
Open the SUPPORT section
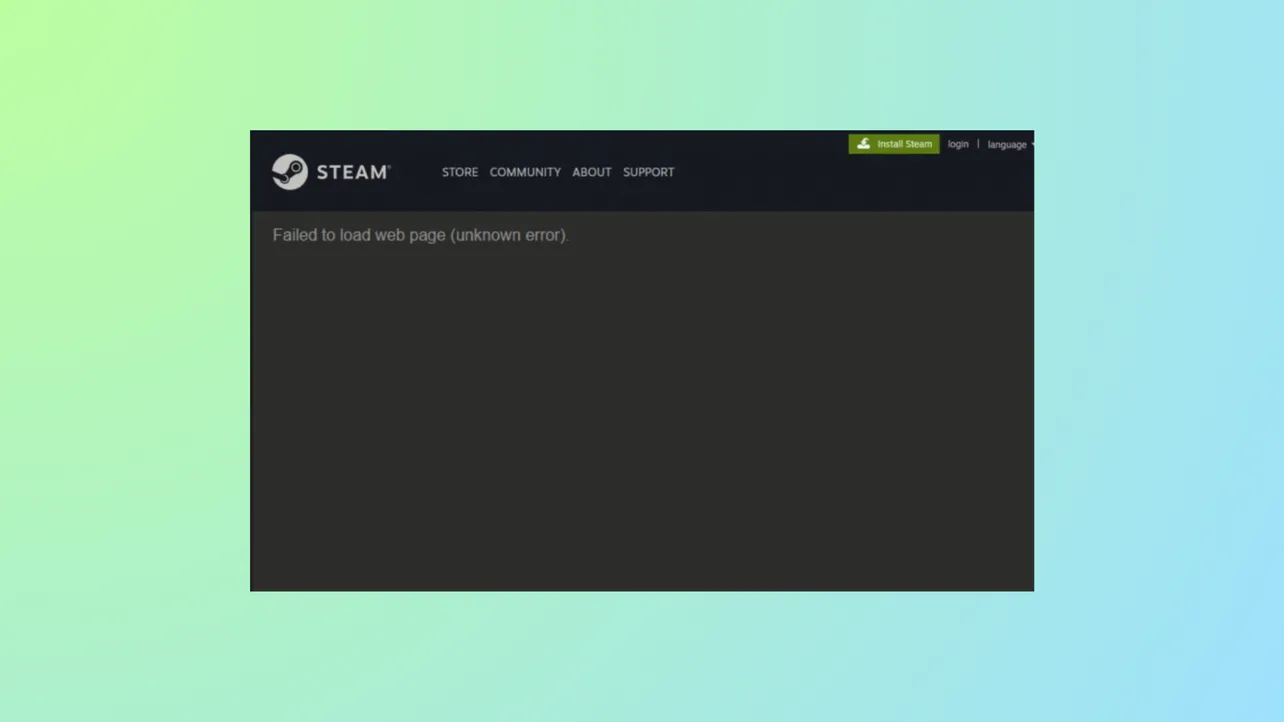tap(648, 171)
